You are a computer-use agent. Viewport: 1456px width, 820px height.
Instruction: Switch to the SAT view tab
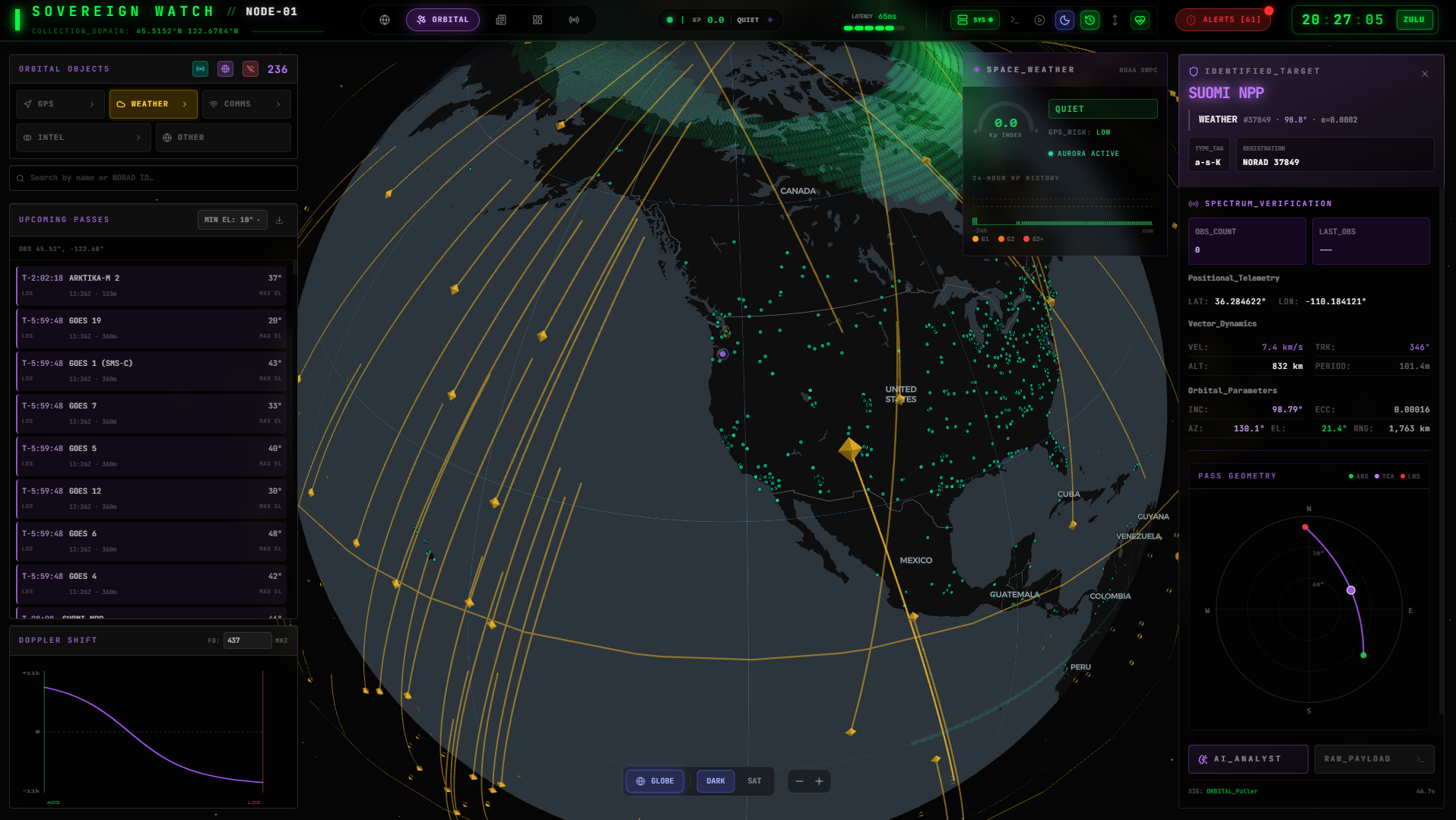coord(753,780)
